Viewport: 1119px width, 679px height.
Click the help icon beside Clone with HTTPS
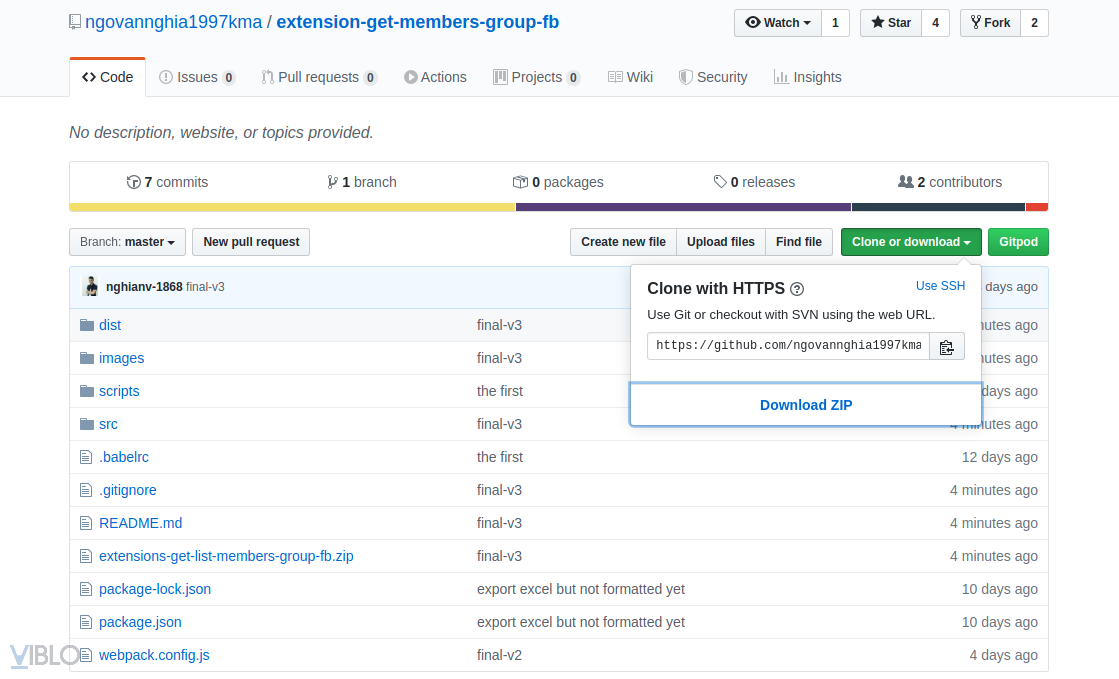tap(797, 289)
